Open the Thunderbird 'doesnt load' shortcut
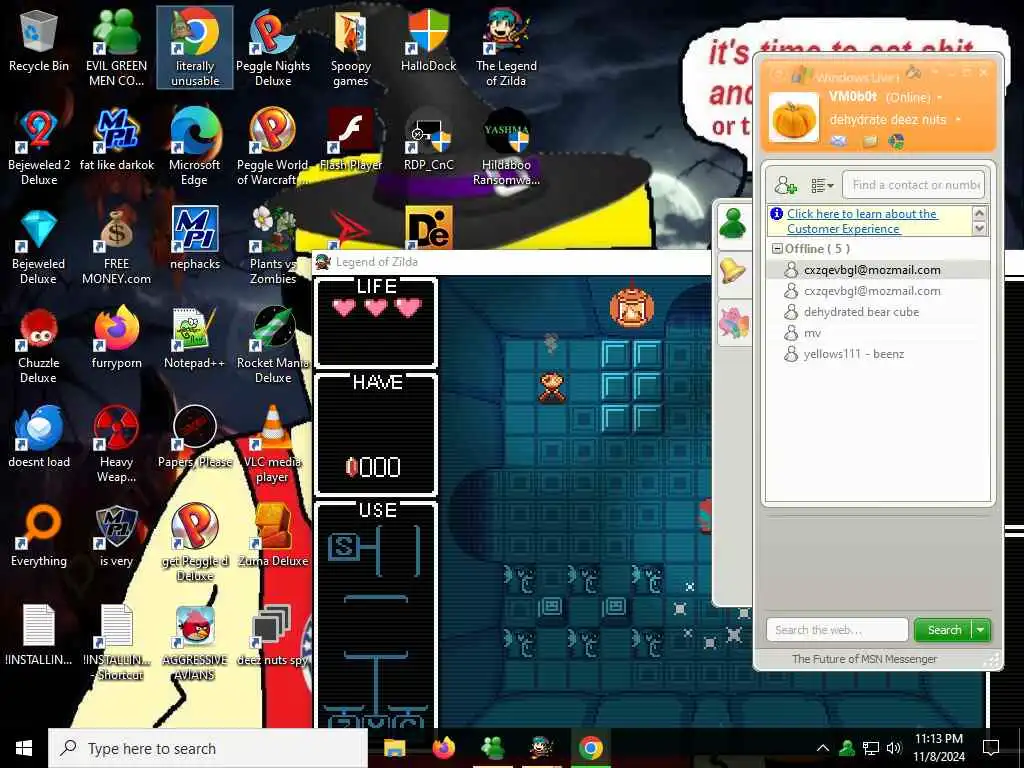Screen dimensions: 1024x768 coord(39,438)
